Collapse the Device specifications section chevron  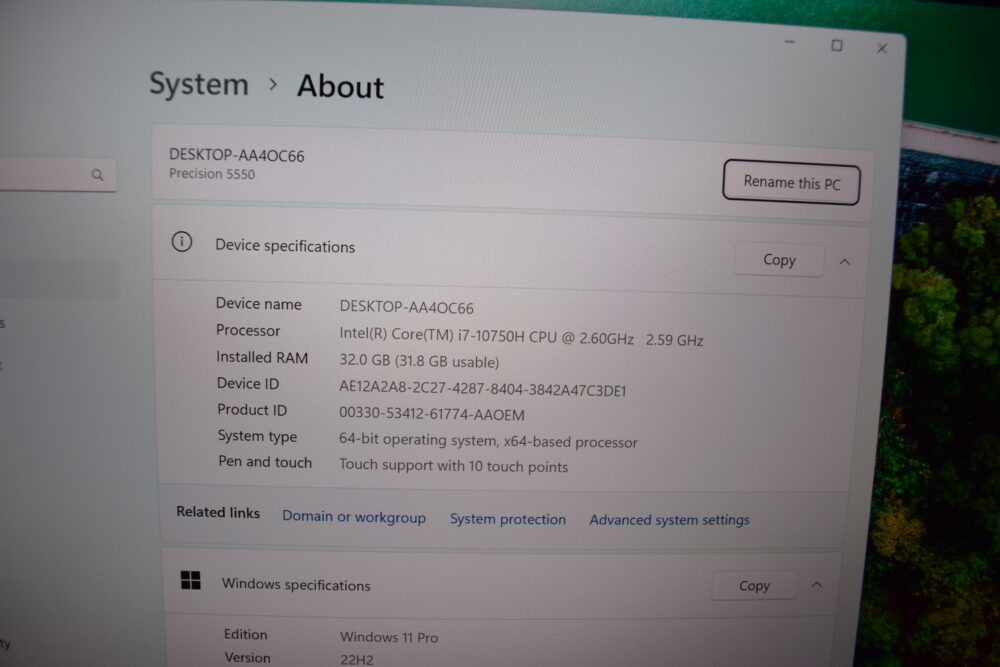844,261
